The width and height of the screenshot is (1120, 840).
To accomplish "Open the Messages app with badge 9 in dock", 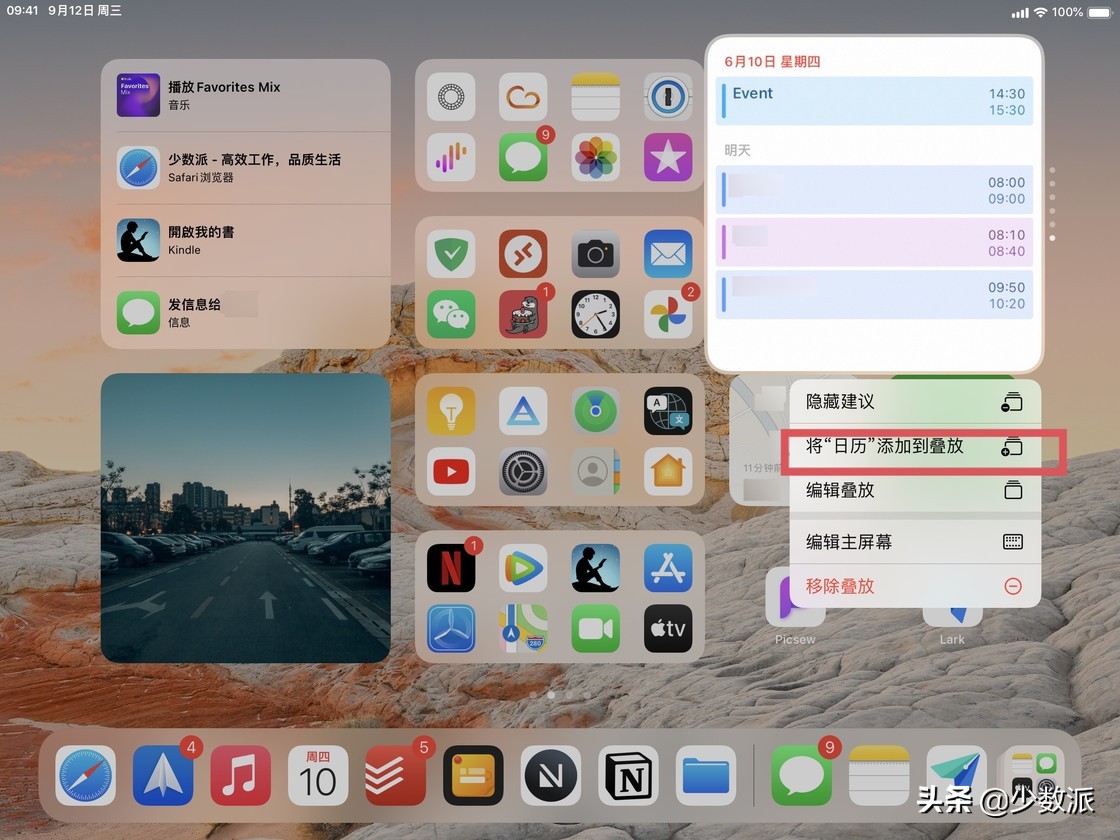I will [x=801, y=776].
